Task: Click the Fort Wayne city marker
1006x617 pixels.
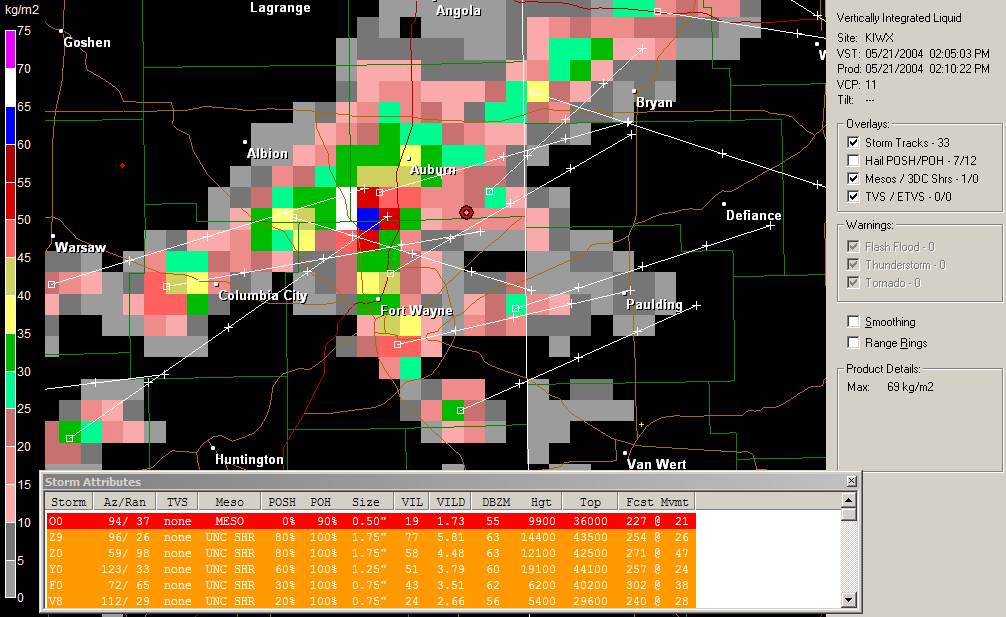Action: [379, 299]
